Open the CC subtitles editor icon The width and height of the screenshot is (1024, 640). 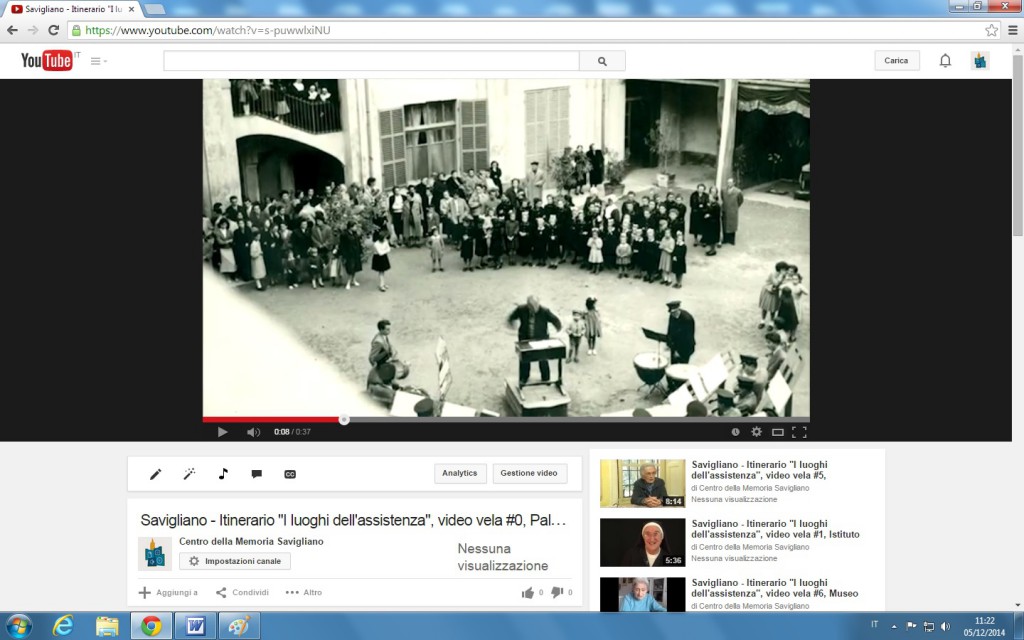click(290, 474)
